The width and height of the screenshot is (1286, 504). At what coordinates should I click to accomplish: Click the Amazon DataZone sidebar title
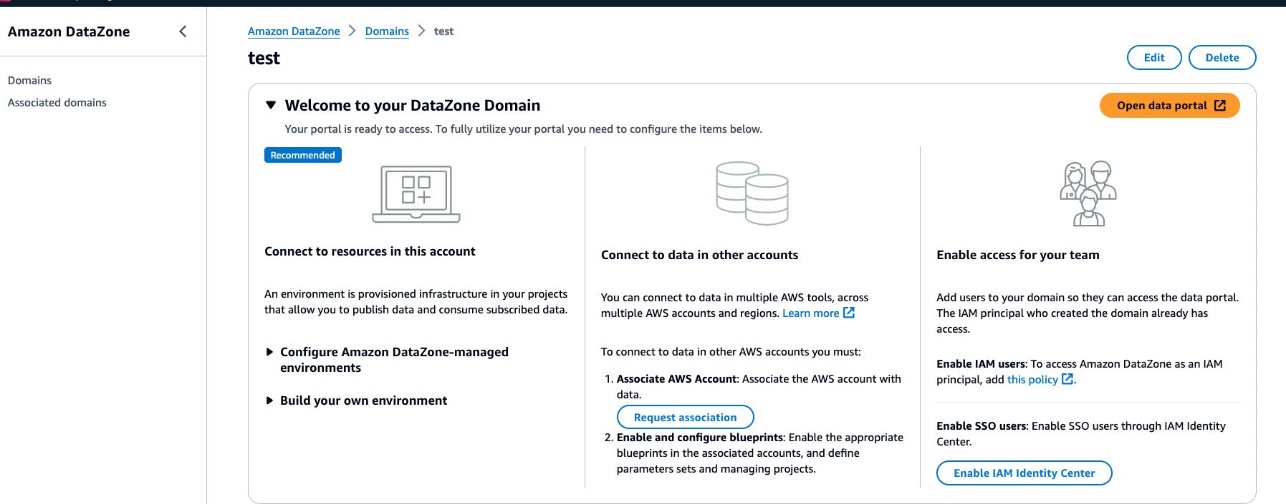pyautogui.click(x=69, y=32)
